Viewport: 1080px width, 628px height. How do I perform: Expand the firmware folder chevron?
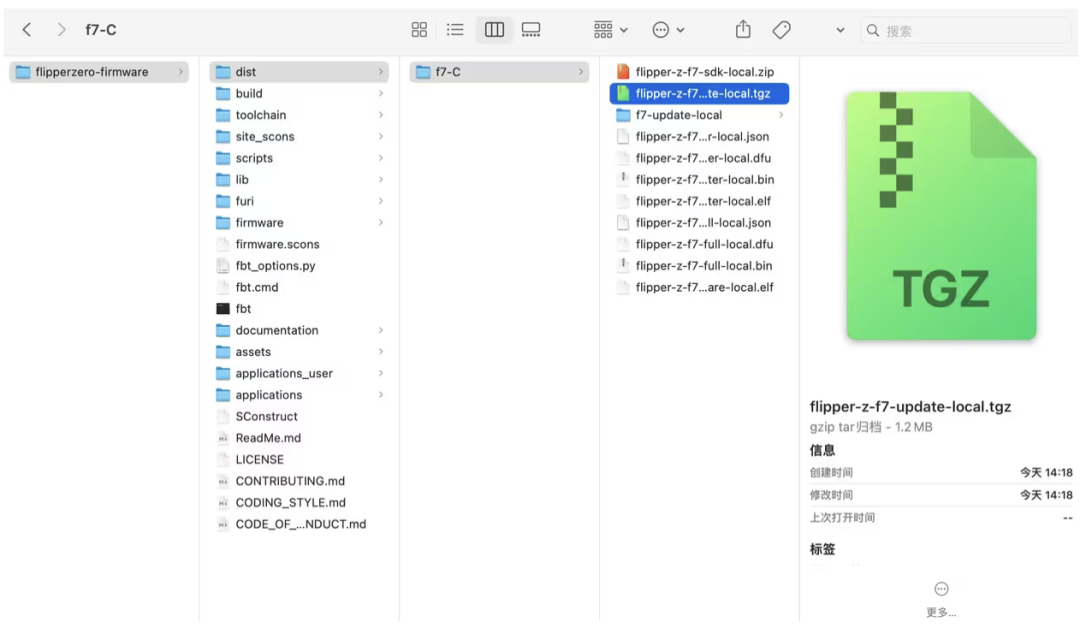(x=380, y=222)
